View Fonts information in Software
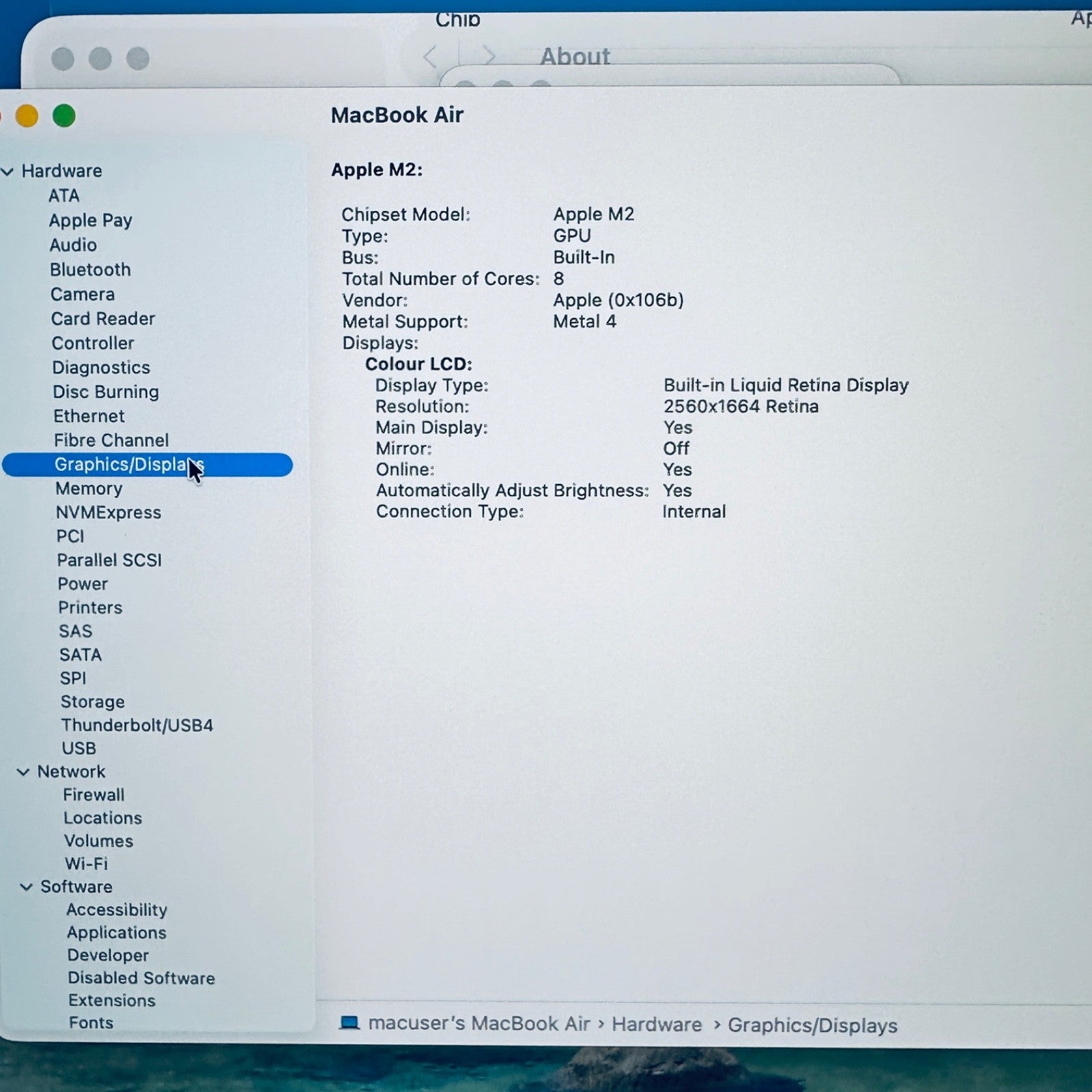The height and width of the screenshot is (1092, 1092). [91, 1022]
